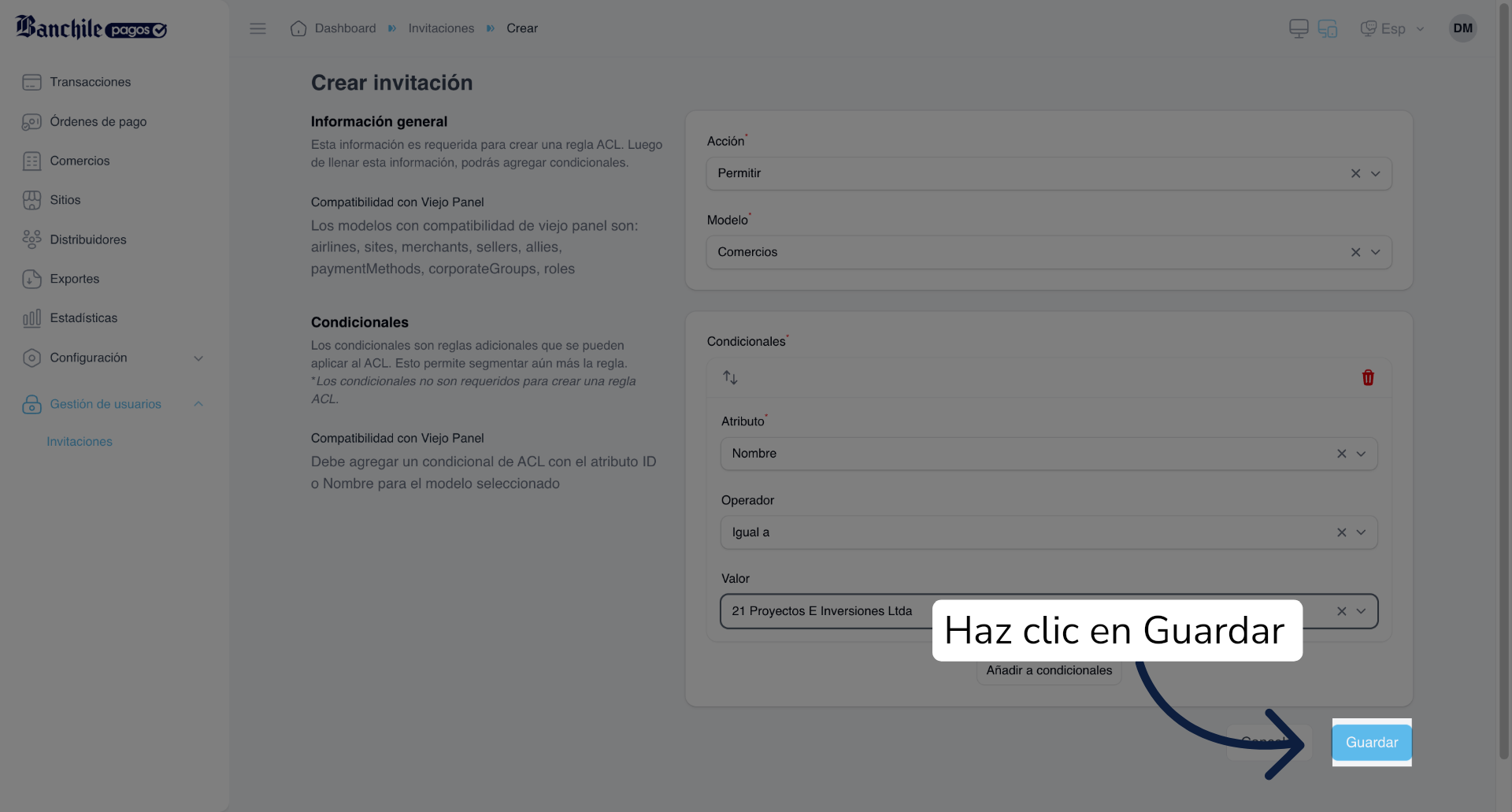Click the Sitios store icon

tap(31, 200)
